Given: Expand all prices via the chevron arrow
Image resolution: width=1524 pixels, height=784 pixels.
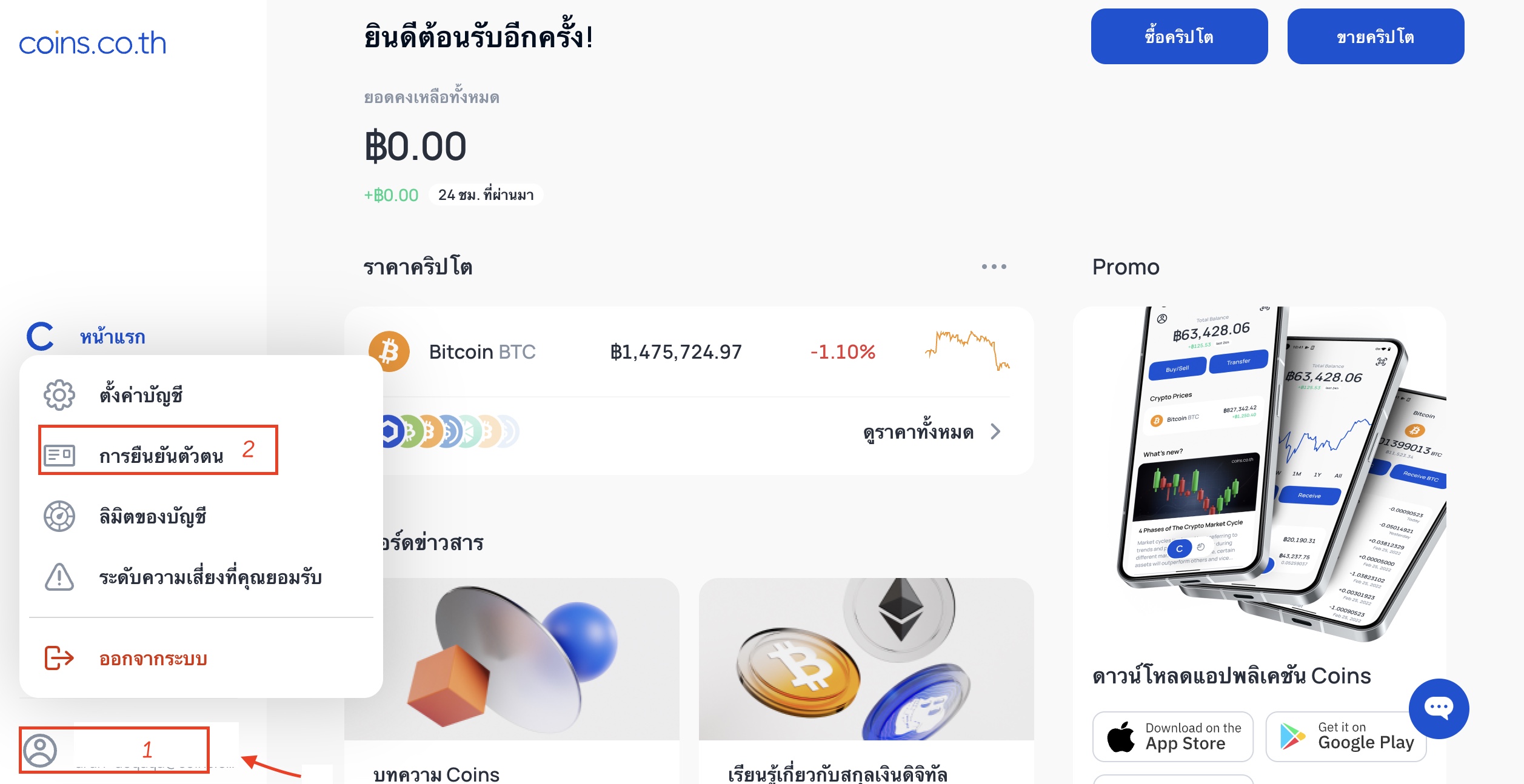Looking at the screenshot, I should 995,432.
